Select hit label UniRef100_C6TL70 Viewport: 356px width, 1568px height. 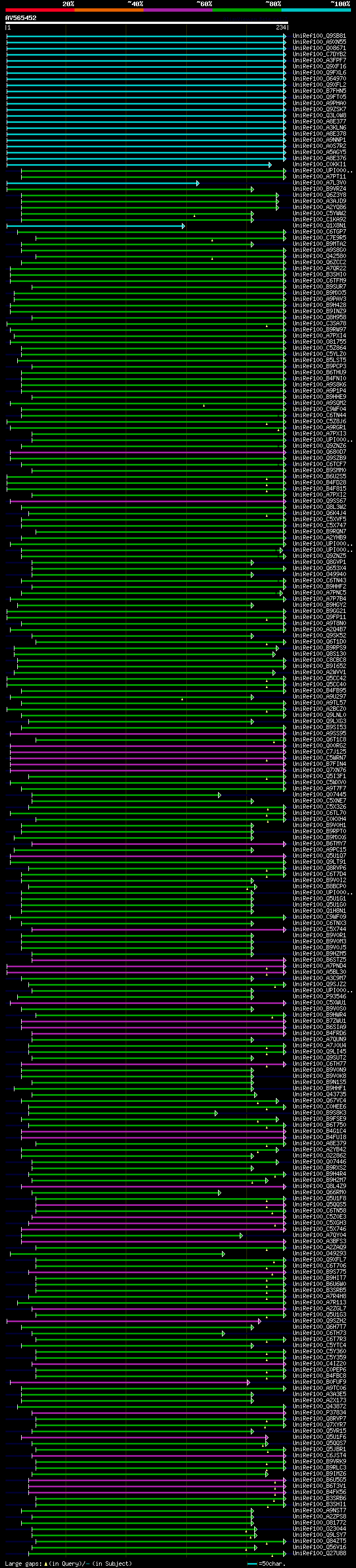[x=319, y=813]
